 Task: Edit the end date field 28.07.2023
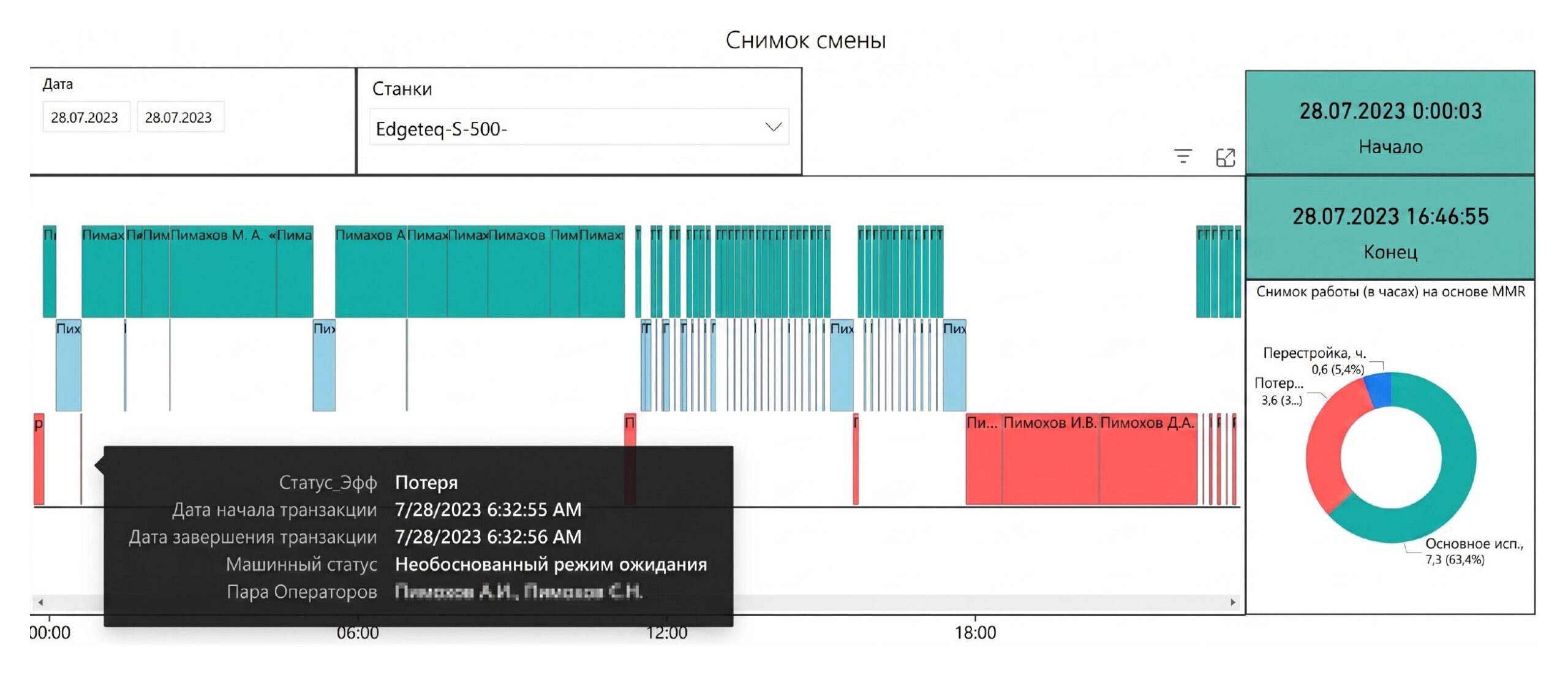pyautogui.click(x=180, y=117)
